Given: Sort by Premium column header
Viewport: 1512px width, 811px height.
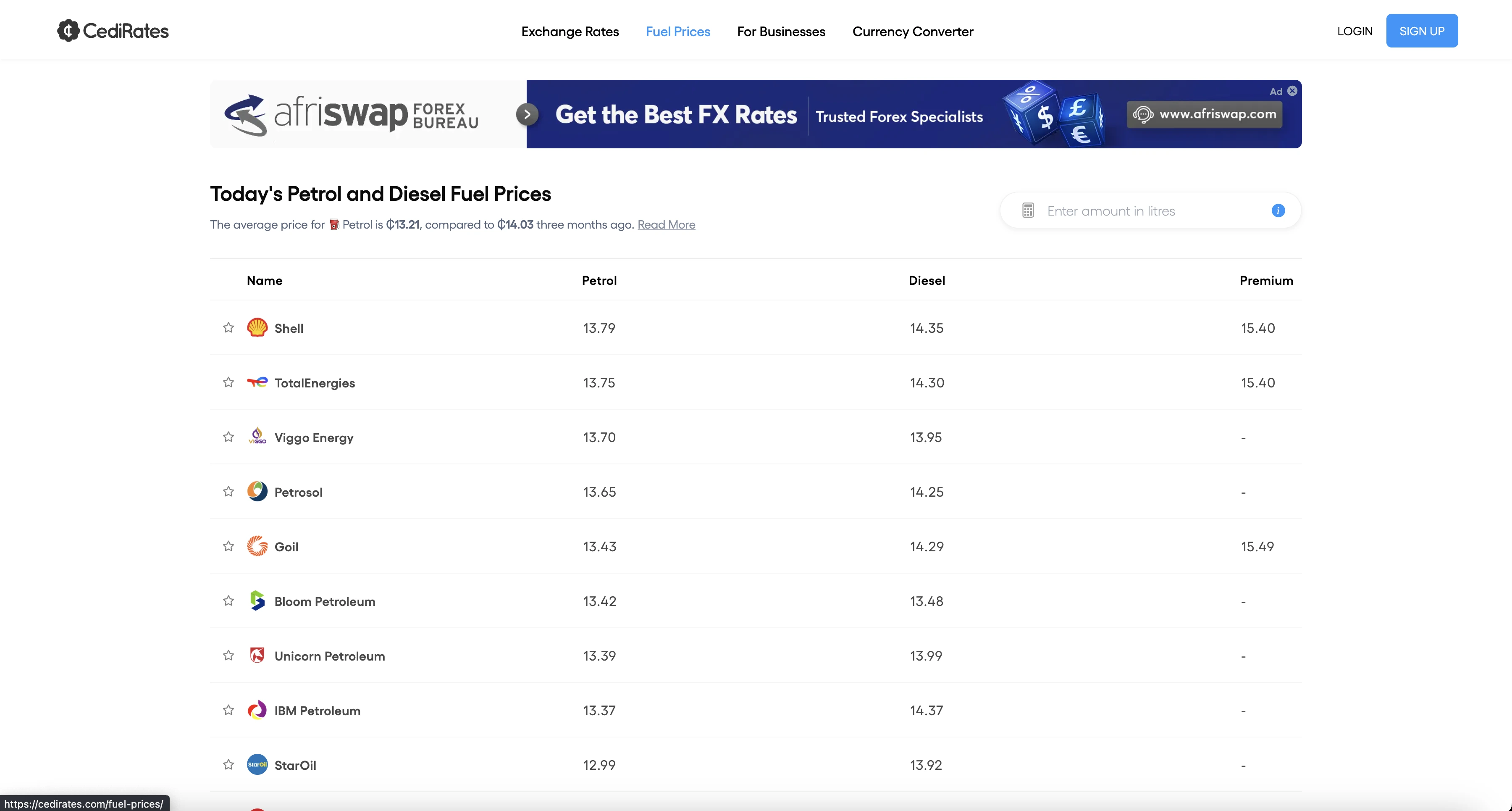Looking at the screenshot, I should pyautogui.click(x=1266, y=281).
